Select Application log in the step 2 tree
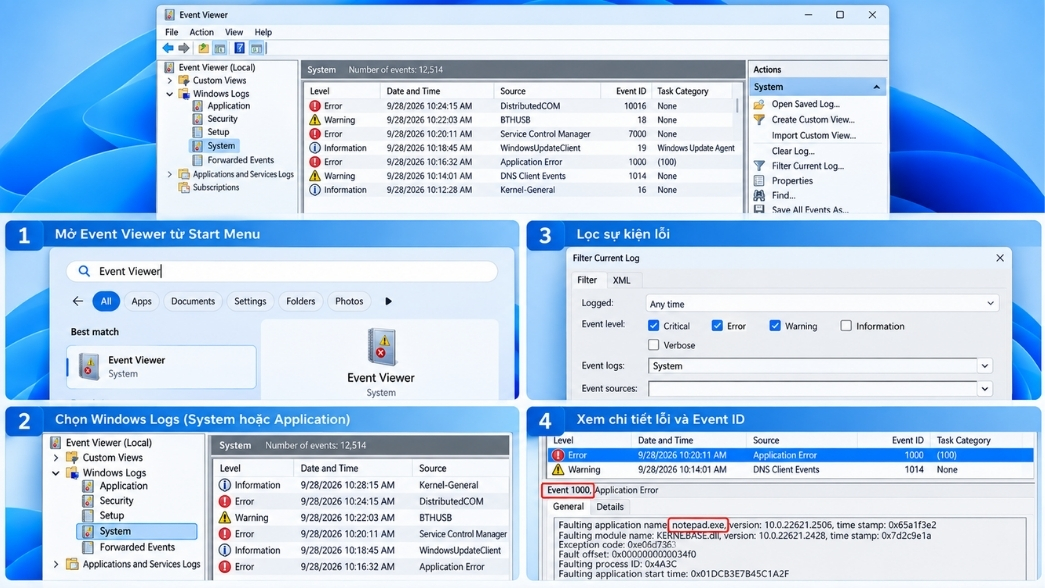 coord(123,486)
